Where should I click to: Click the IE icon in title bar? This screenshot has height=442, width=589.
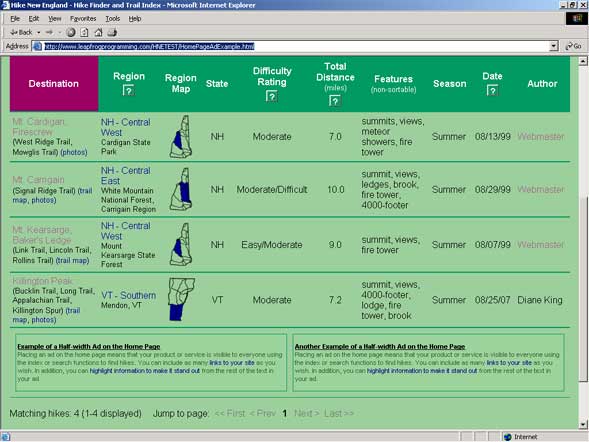click(5, 5)
